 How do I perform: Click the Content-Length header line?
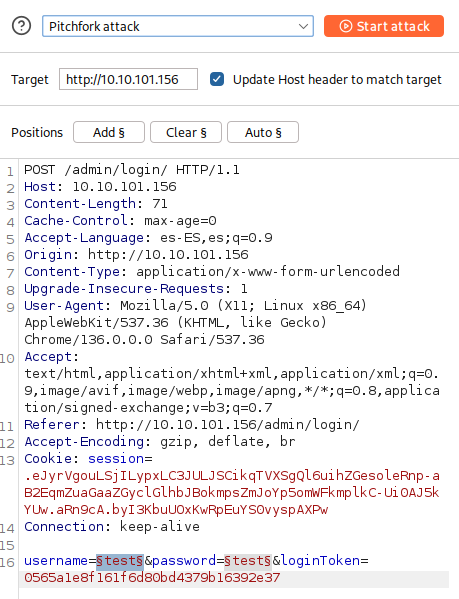[x=96, y=204]
